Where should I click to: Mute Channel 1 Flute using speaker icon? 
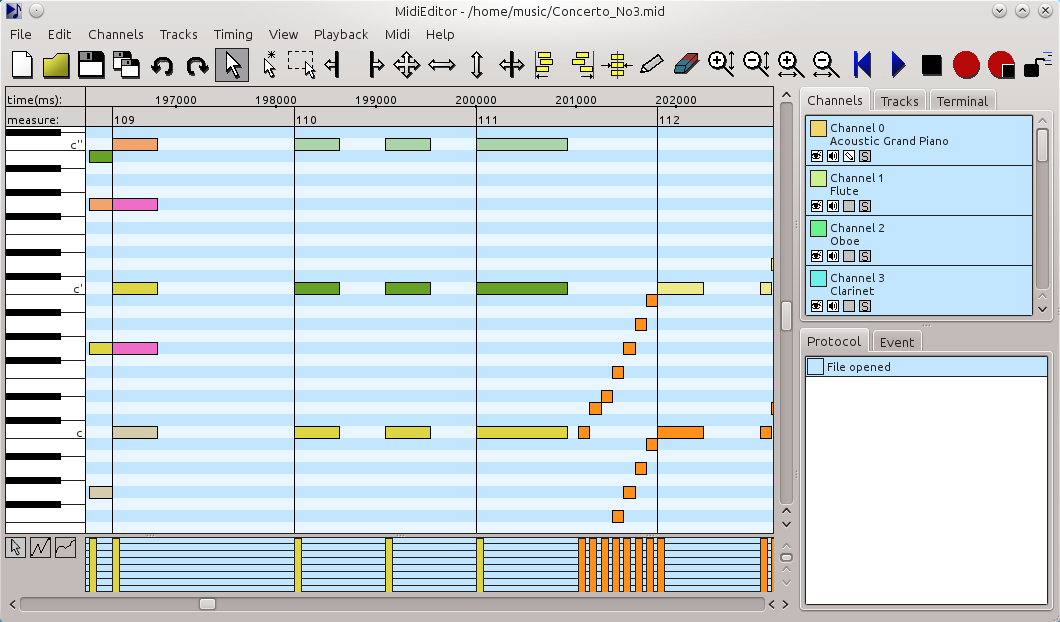click(832, 206)
